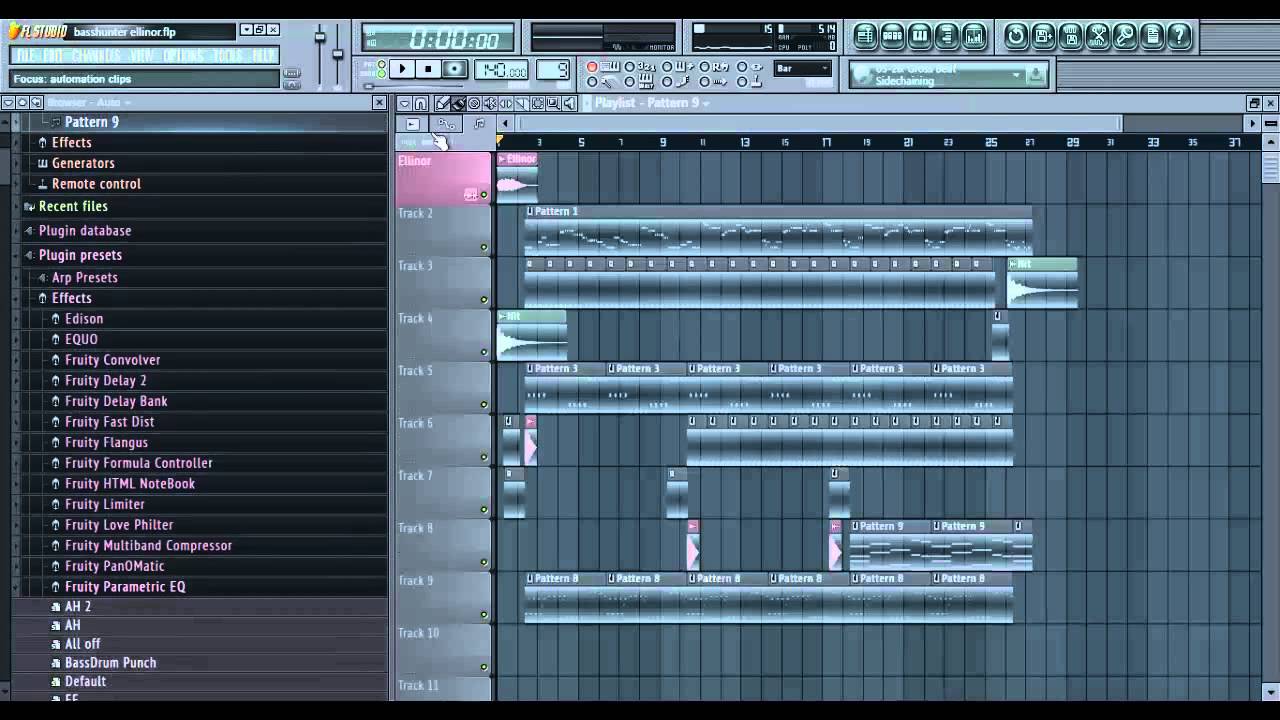1280x720 pixels.
Task: Select the Mute tool in Playlist
Action: [x=490, y=103]
